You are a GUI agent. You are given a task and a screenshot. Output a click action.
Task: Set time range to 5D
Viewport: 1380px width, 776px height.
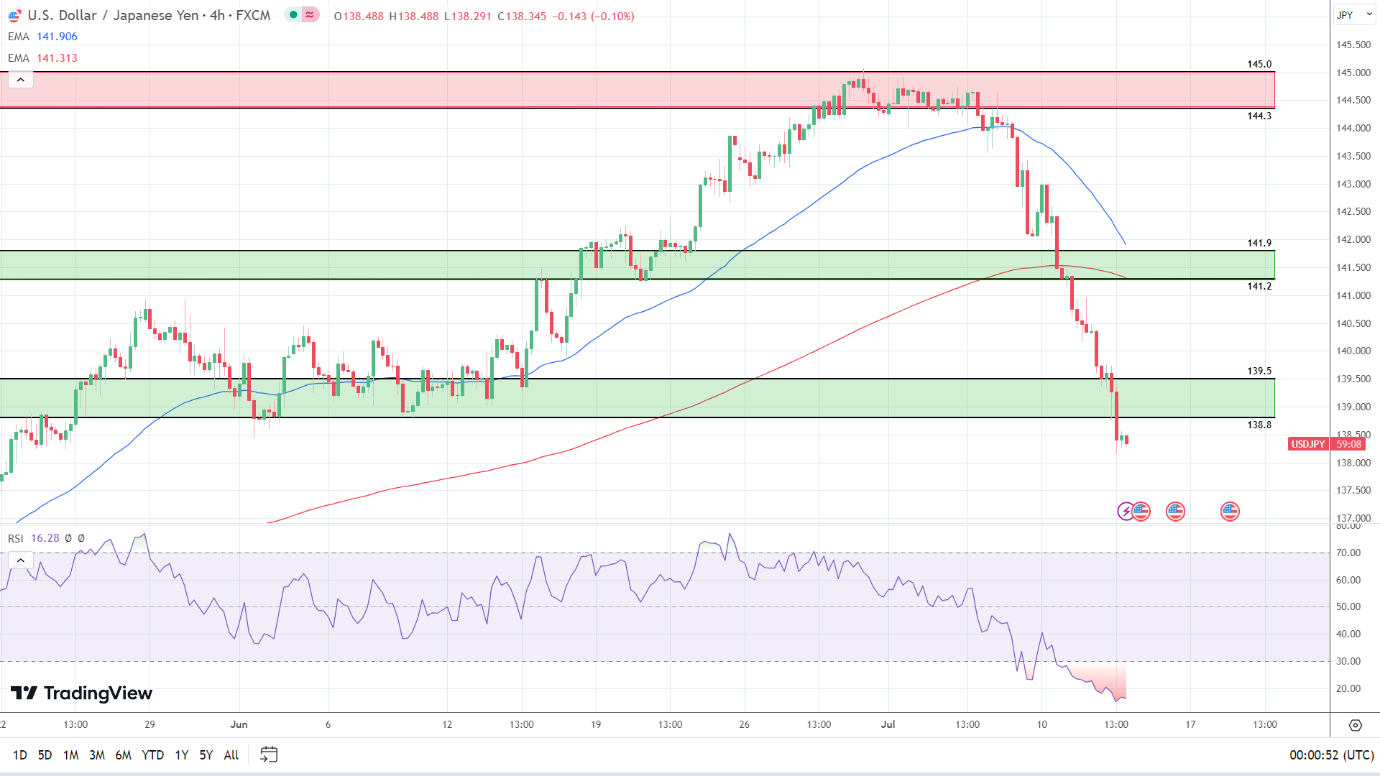[45, 755]
